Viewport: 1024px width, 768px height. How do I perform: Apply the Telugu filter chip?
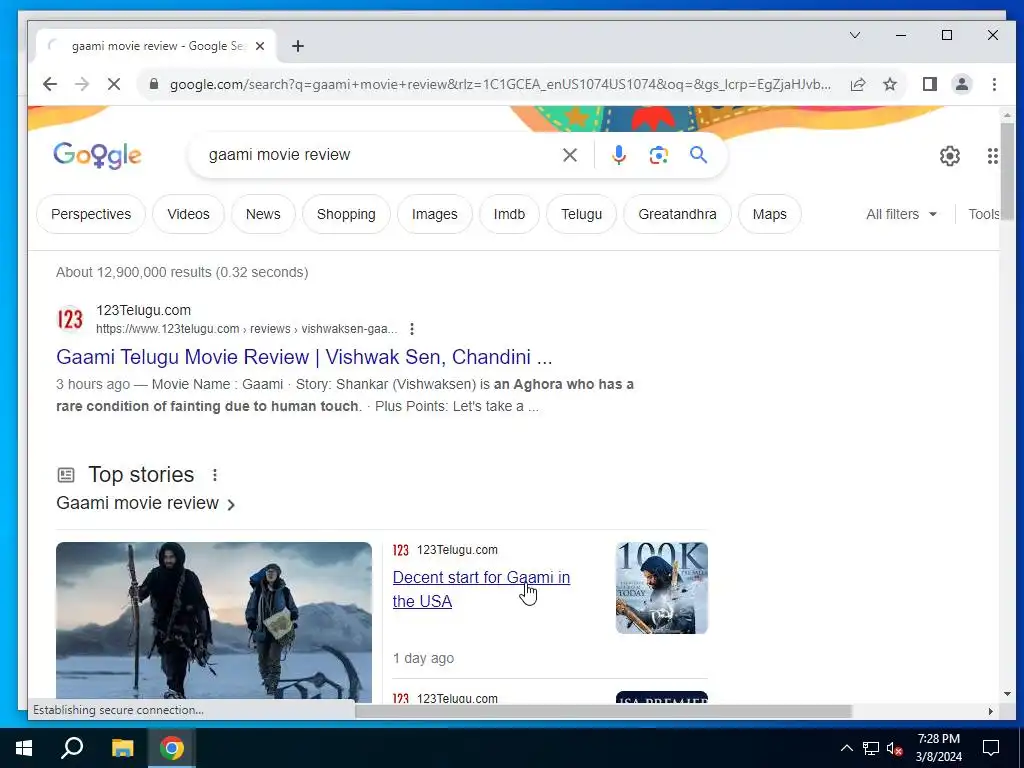(581, 214)
